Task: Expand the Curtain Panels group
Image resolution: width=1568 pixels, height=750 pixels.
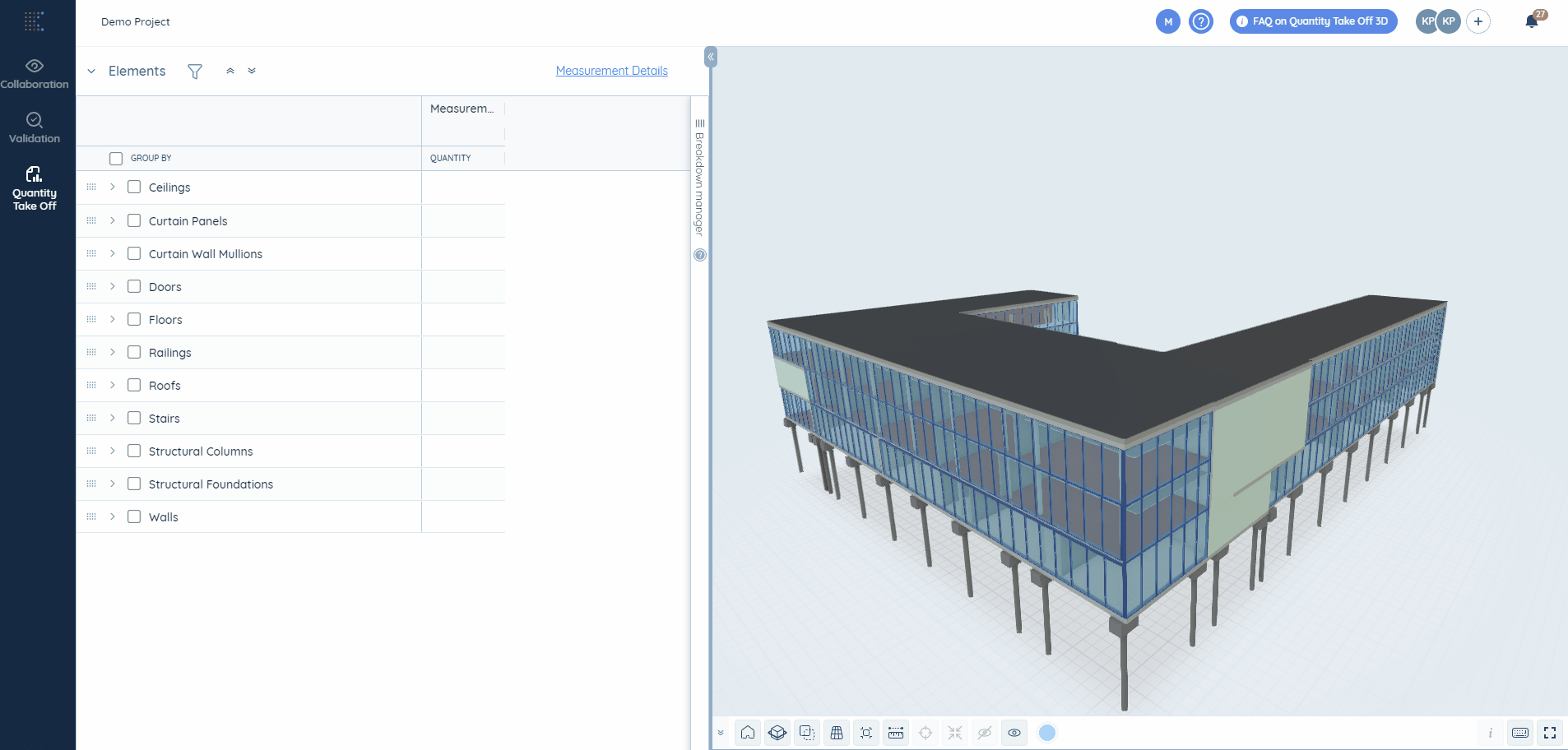Action: pyautogui.click(x=113, y=220)
